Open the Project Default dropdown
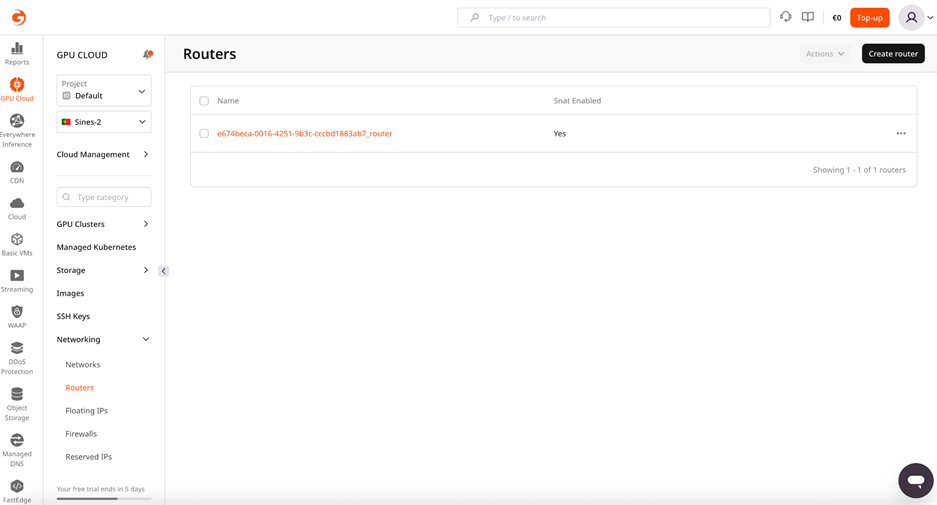Image resolution: width=937 pixels, height=505 pixels. (104, 90)
